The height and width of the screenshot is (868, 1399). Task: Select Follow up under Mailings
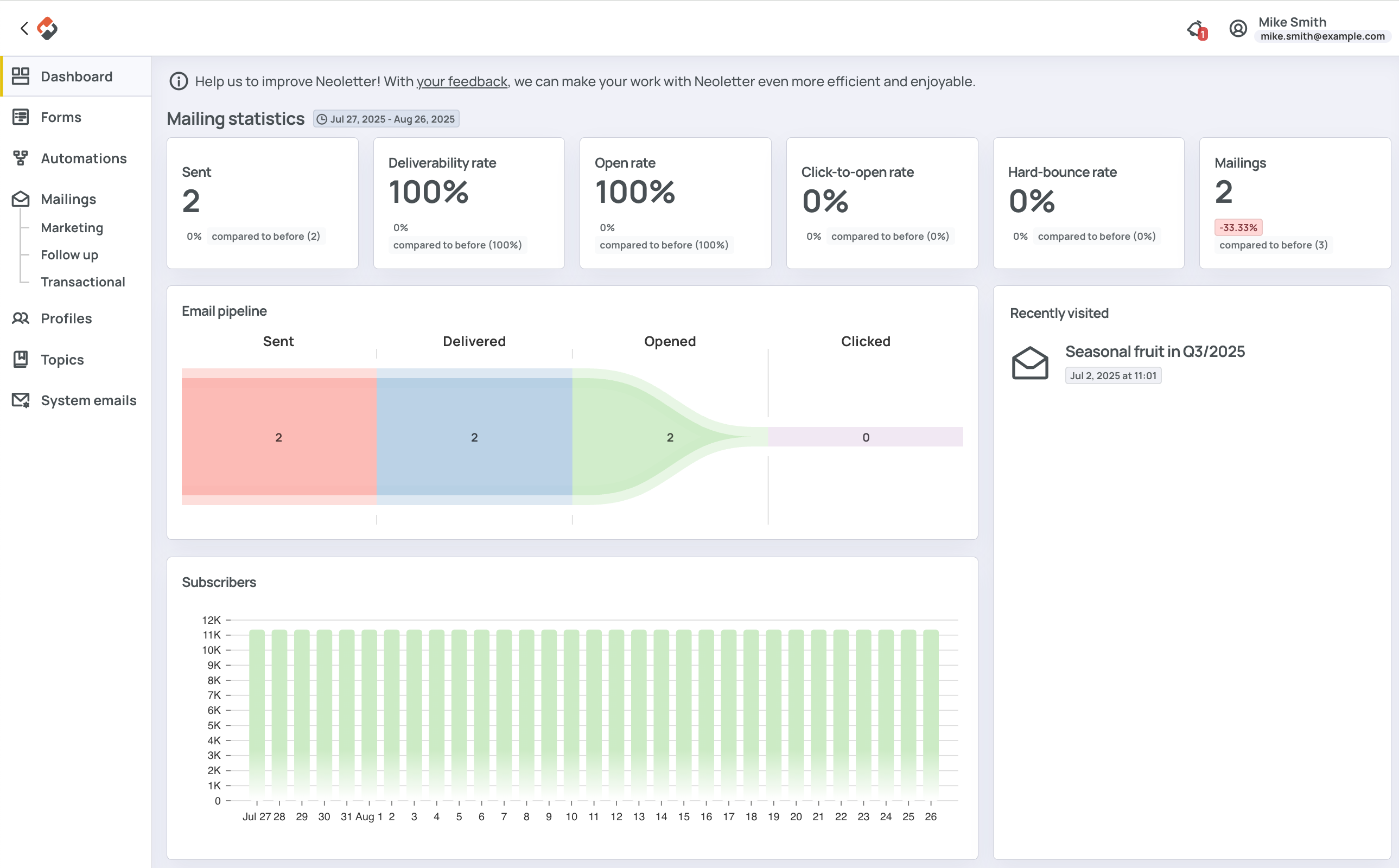pyautogui.click(x=69, y=254)
